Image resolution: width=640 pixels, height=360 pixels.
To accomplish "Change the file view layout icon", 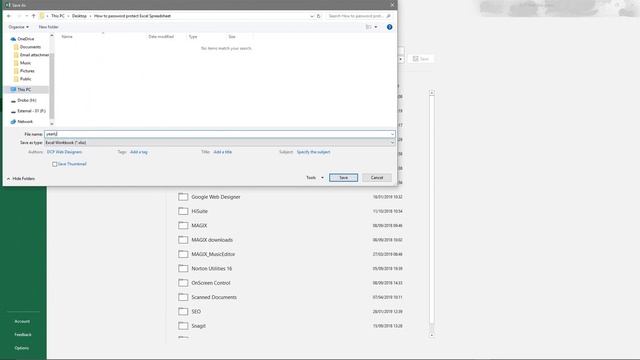I will click(369, 27).
